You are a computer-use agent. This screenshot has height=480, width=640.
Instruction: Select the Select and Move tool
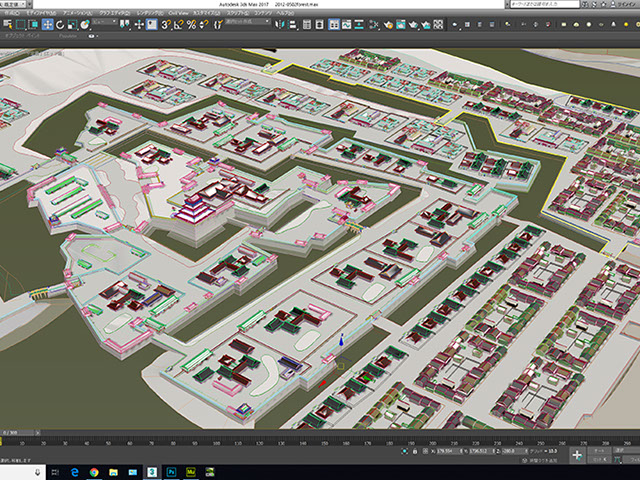[47, 24]
